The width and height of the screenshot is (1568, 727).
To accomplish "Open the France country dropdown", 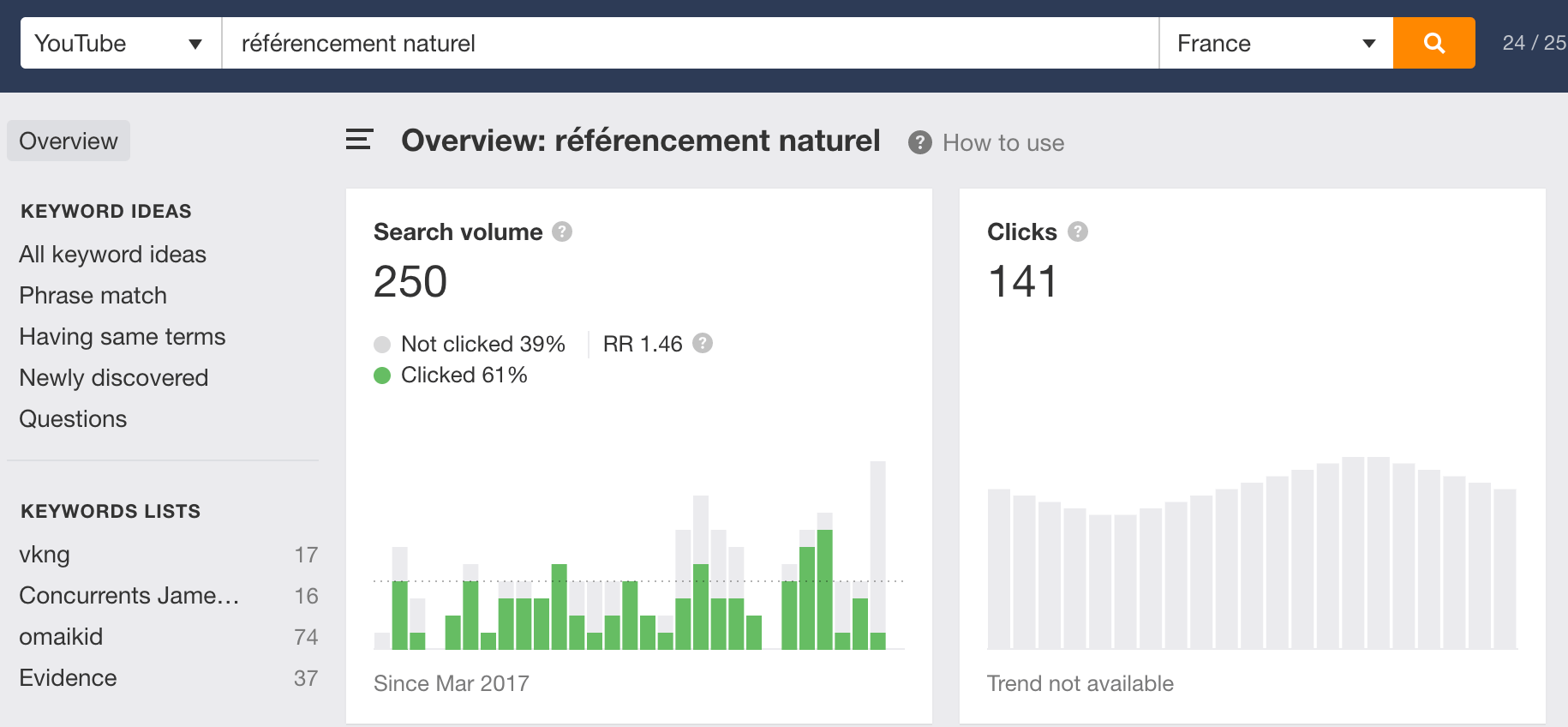I will click(1276, 43).
